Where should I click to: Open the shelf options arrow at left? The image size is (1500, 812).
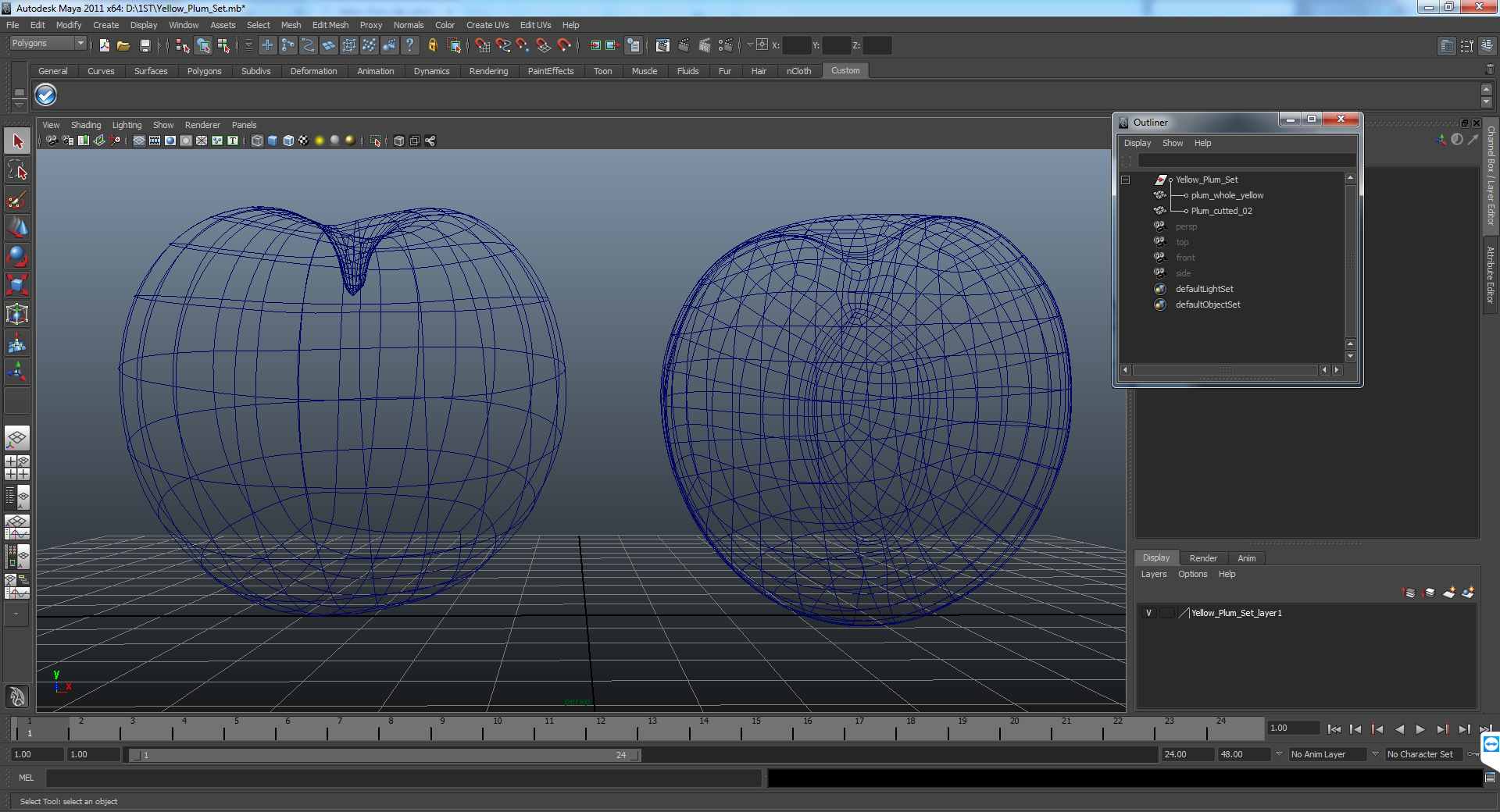(x=19, y=105)
